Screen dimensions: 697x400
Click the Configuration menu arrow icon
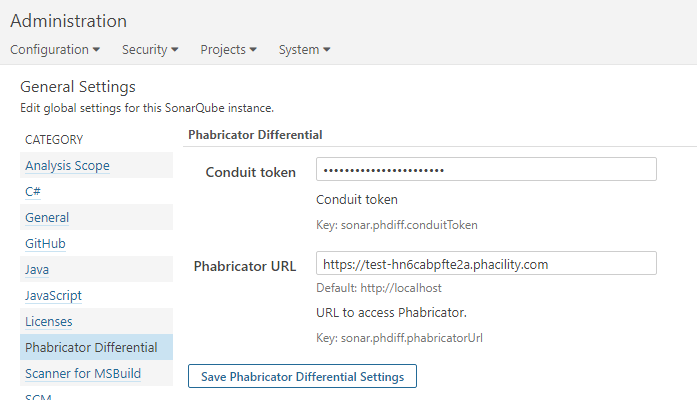click(96, 50)
